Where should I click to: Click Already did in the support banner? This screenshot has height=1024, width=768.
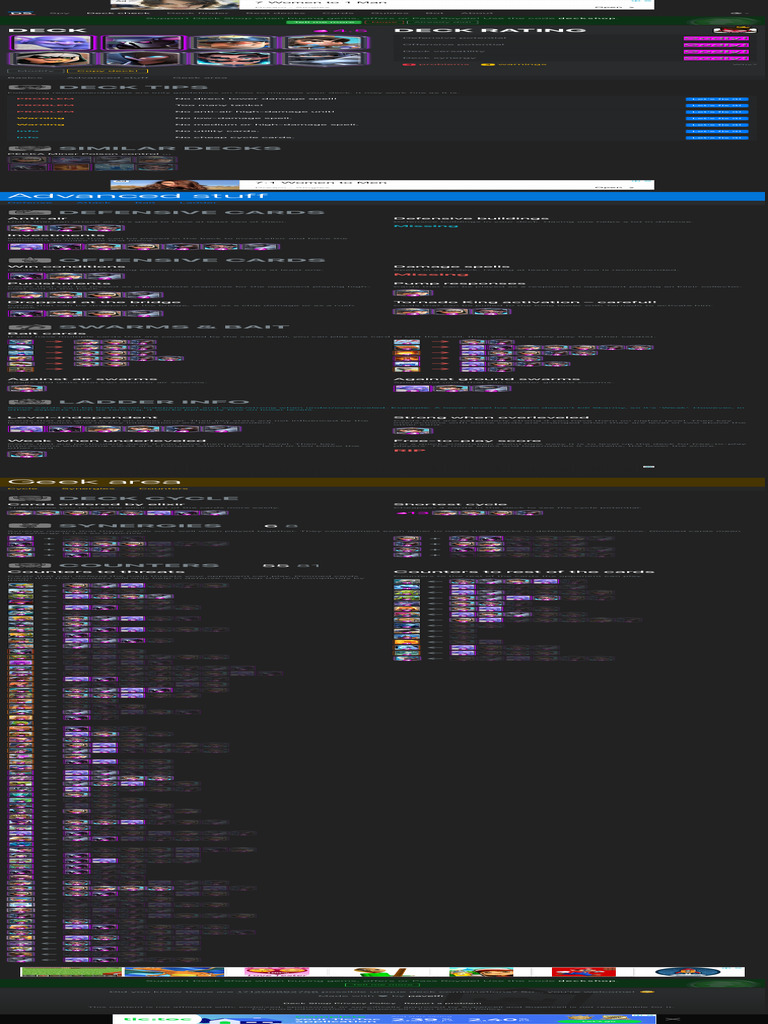(443, 22)
